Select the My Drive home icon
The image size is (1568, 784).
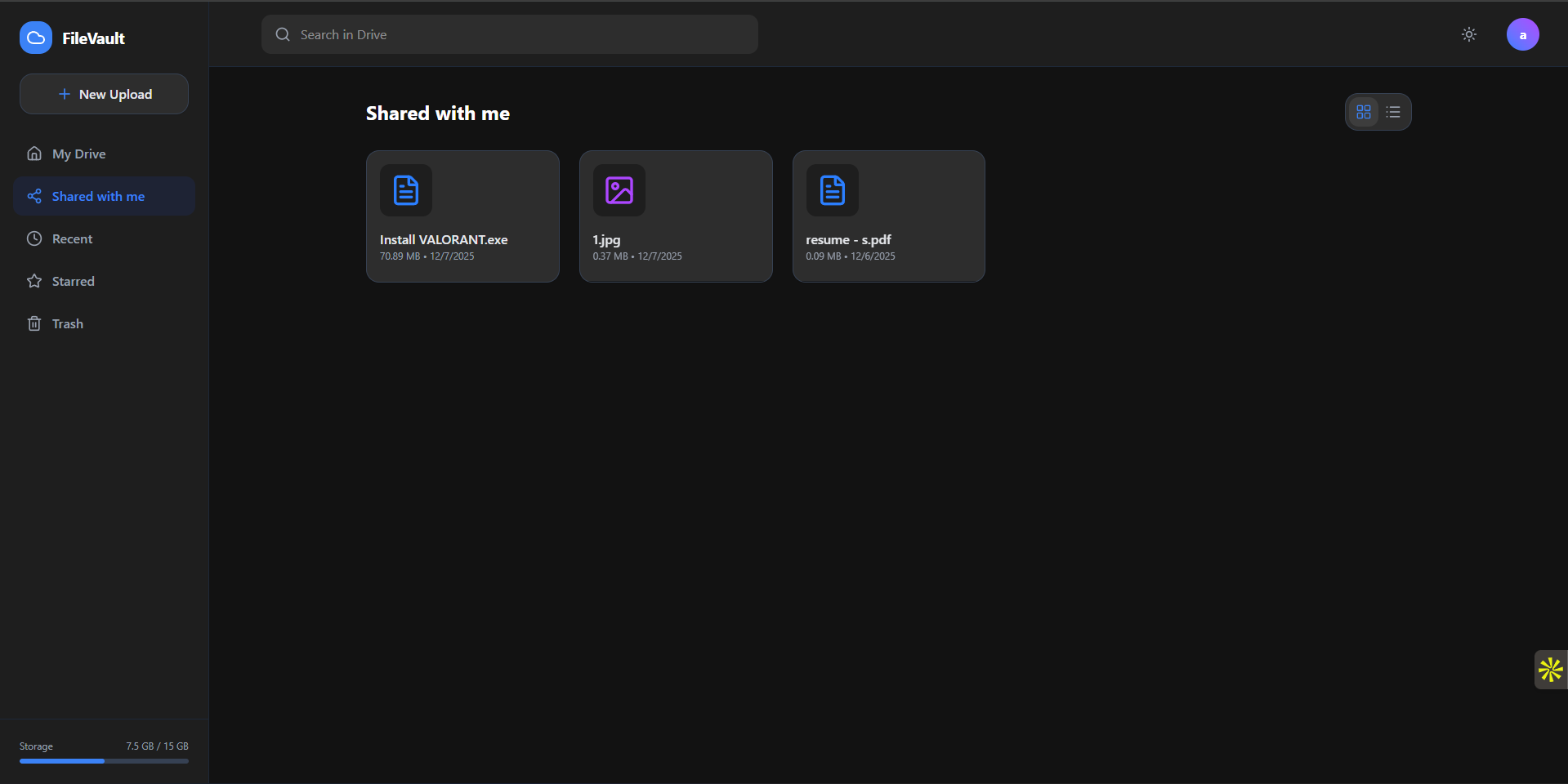click(34, 154)
